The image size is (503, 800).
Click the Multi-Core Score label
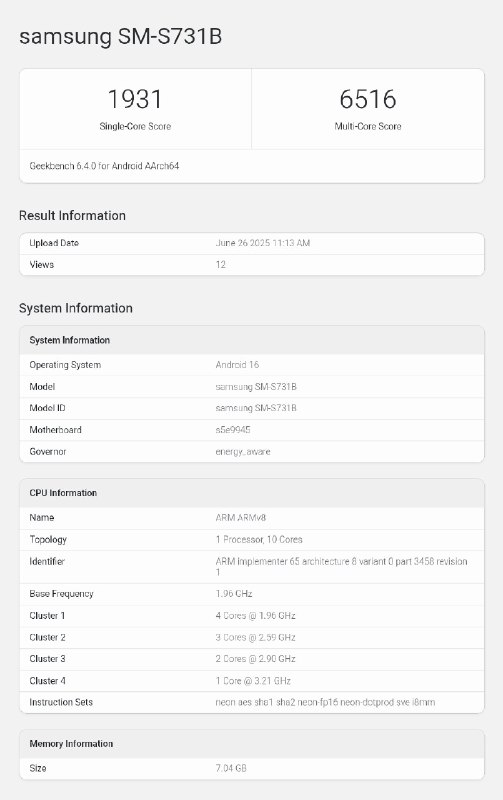pos(368,126)
